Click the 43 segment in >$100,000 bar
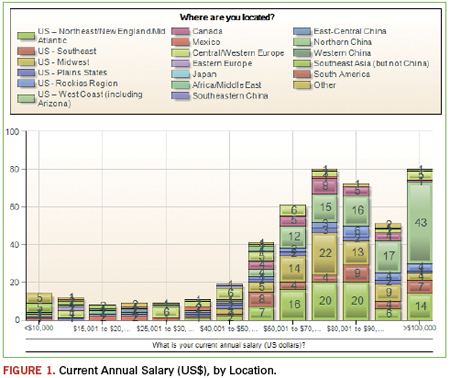 [420, 222]
